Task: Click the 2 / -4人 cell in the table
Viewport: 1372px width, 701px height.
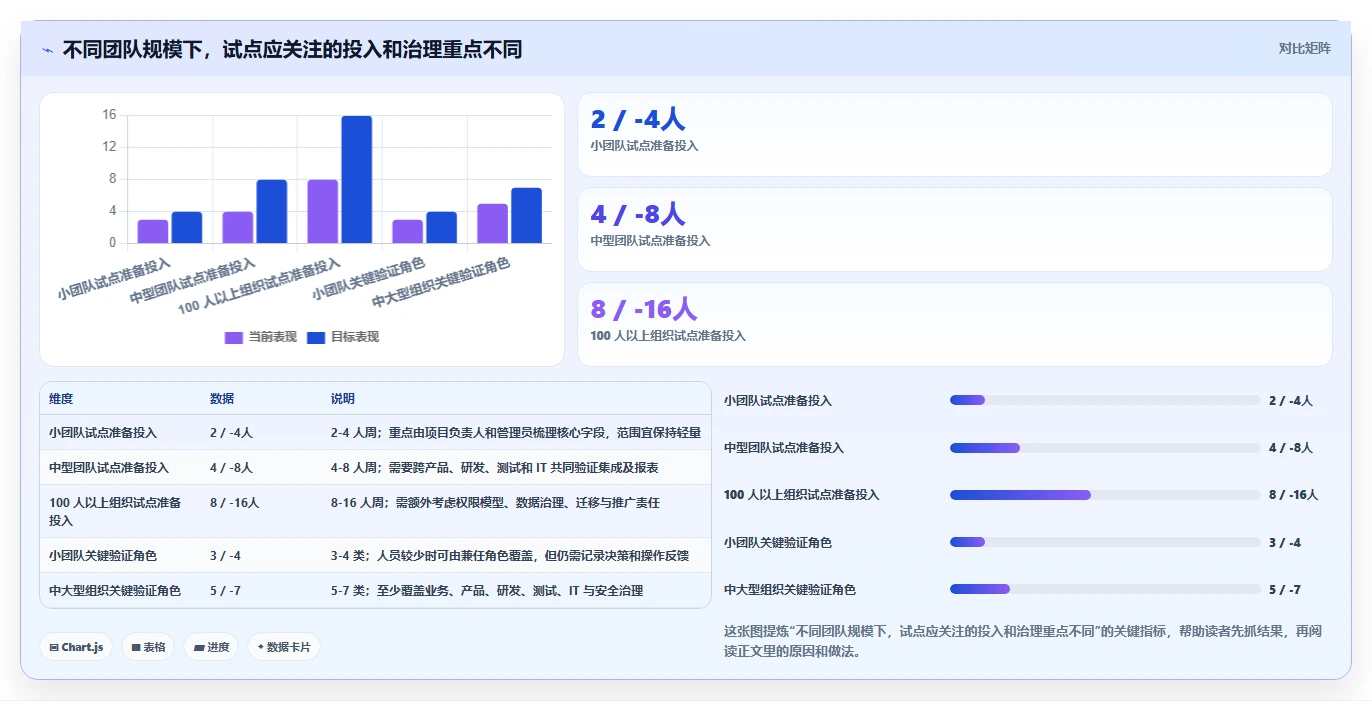Action: tap(231, 433)
